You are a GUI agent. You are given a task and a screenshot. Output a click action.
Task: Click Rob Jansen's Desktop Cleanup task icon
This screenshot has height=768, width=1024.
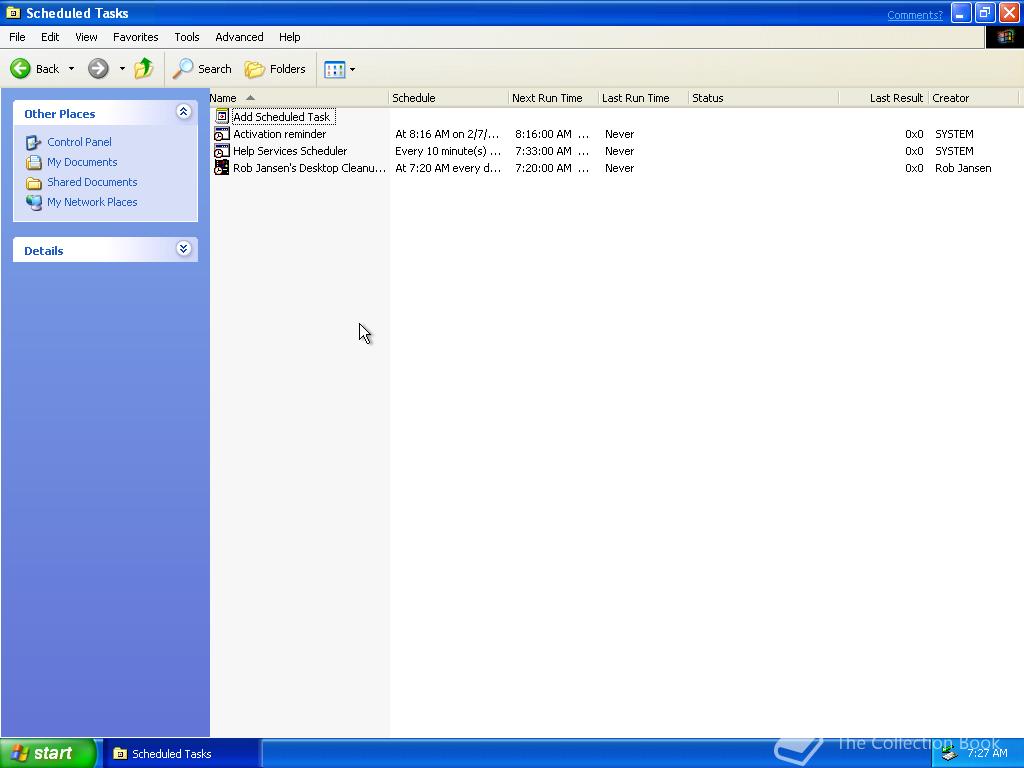[x=222, y=168]
